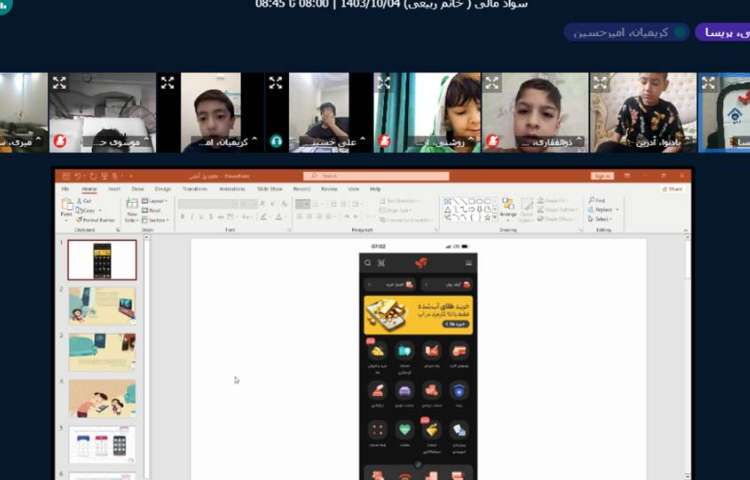Open the Layout dropdown
This screenshot has height=480, width=750.
click(155, 201)
